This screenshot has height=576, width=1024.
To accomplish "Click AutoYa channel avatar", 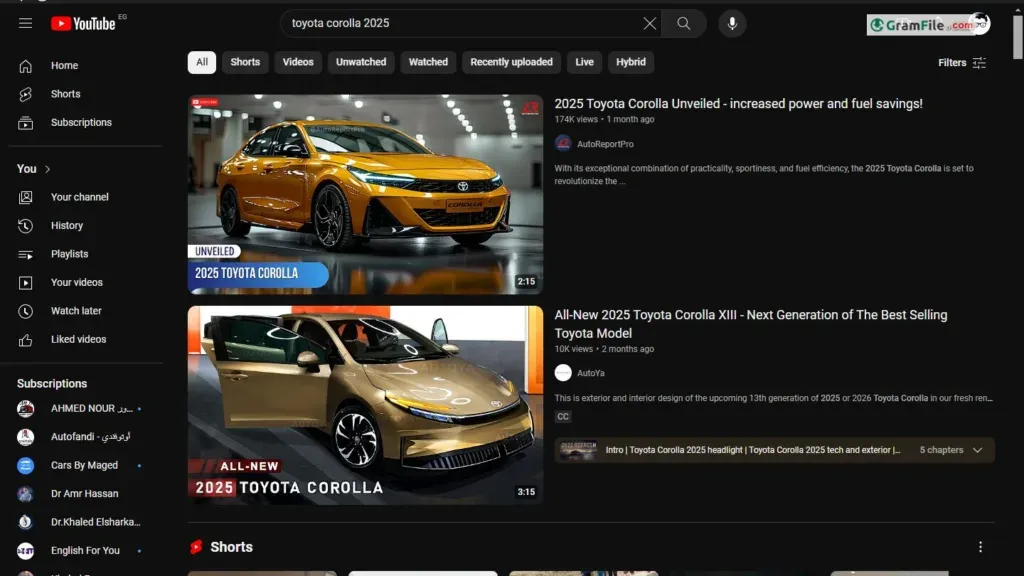I will (x=563, y=373).
